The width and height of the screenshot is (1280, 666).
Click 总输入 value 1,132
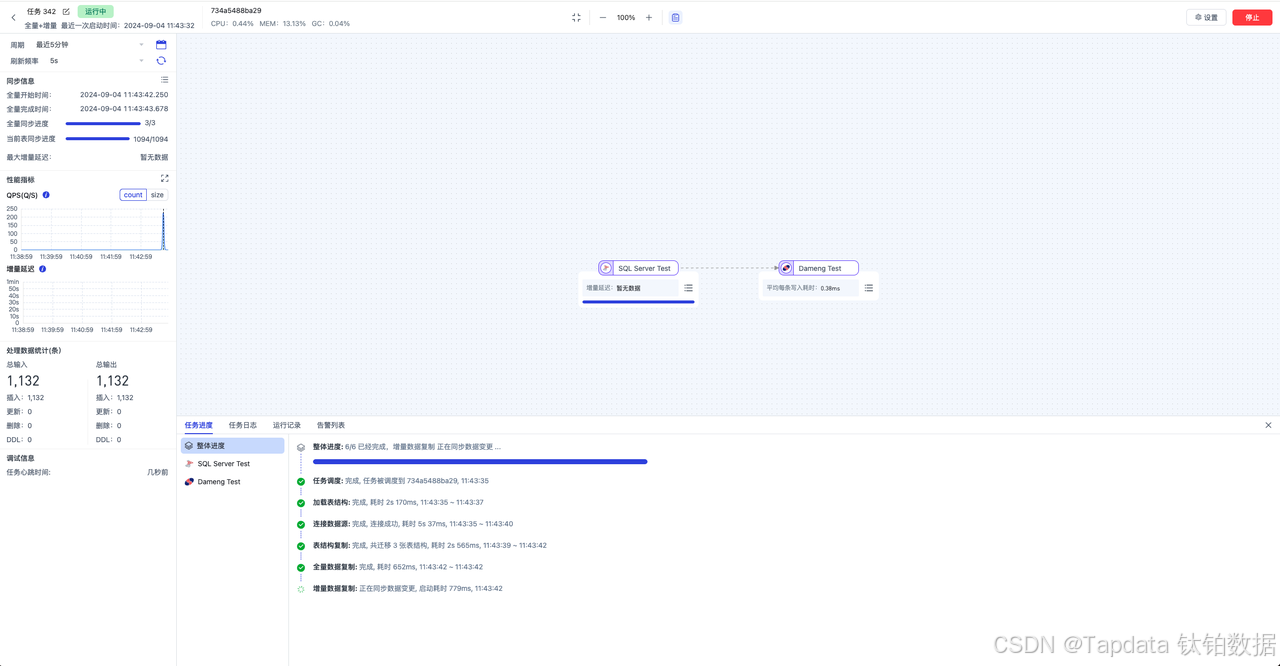tap(23, 381)
